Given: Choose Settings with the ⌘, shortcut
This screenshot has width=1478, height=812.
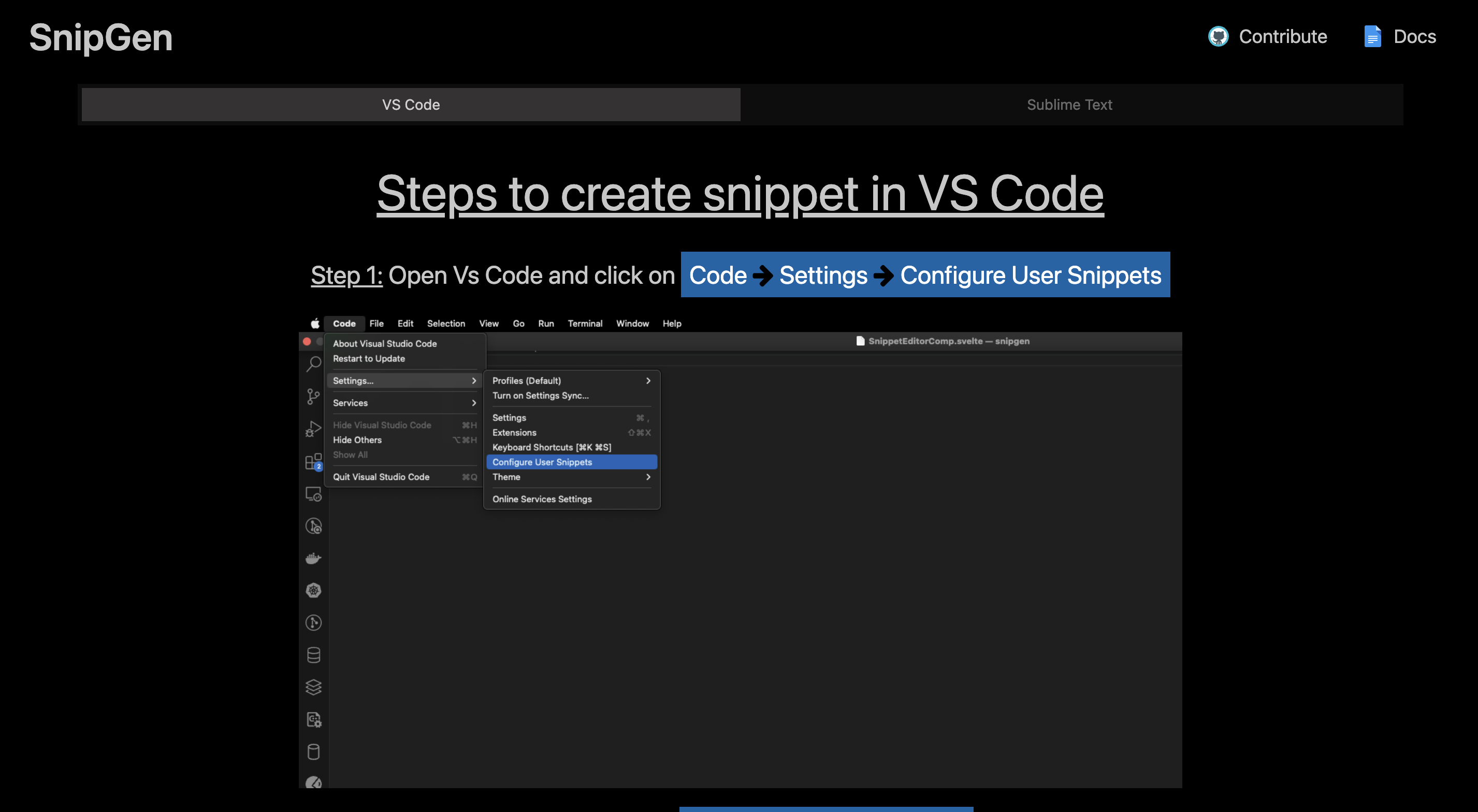Looking at the screenshot, I should (571, 418).
